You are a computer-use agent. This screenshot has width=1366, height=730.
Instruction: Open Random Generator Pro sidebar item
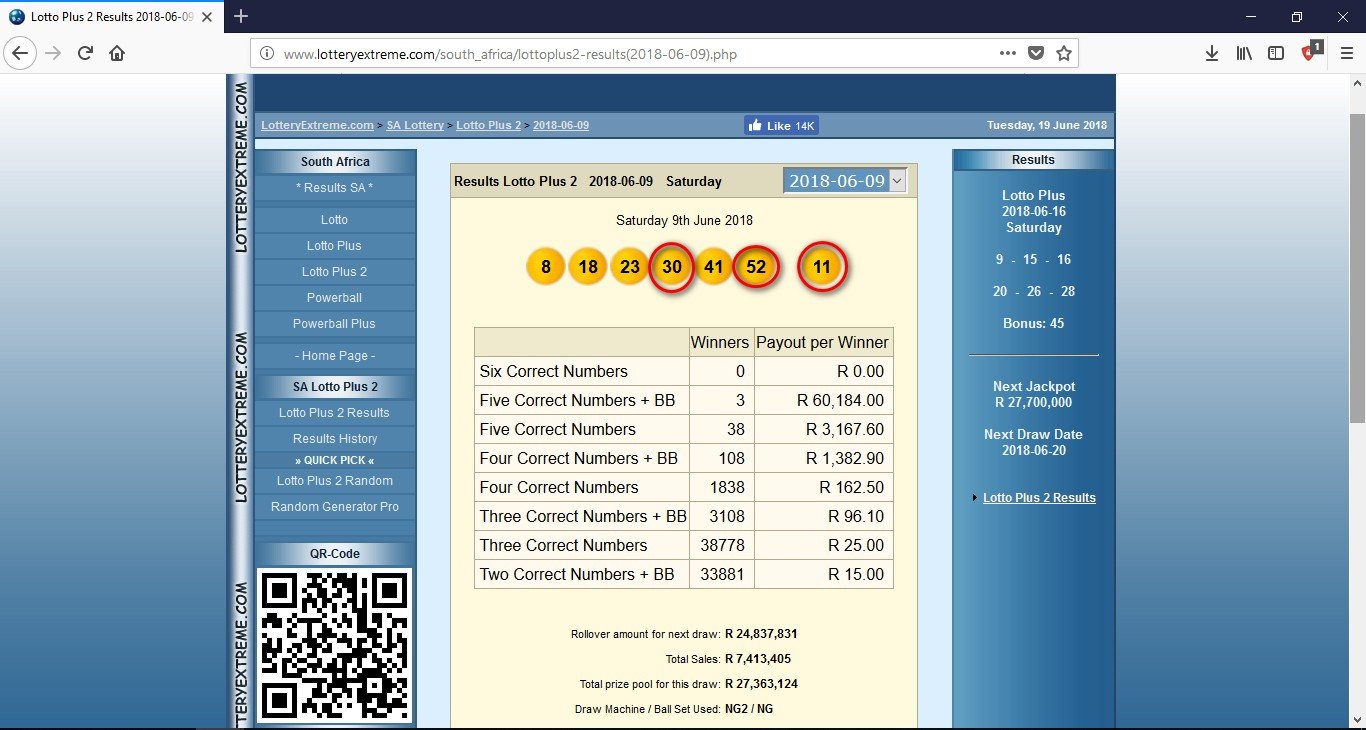(x=335, y=506)
